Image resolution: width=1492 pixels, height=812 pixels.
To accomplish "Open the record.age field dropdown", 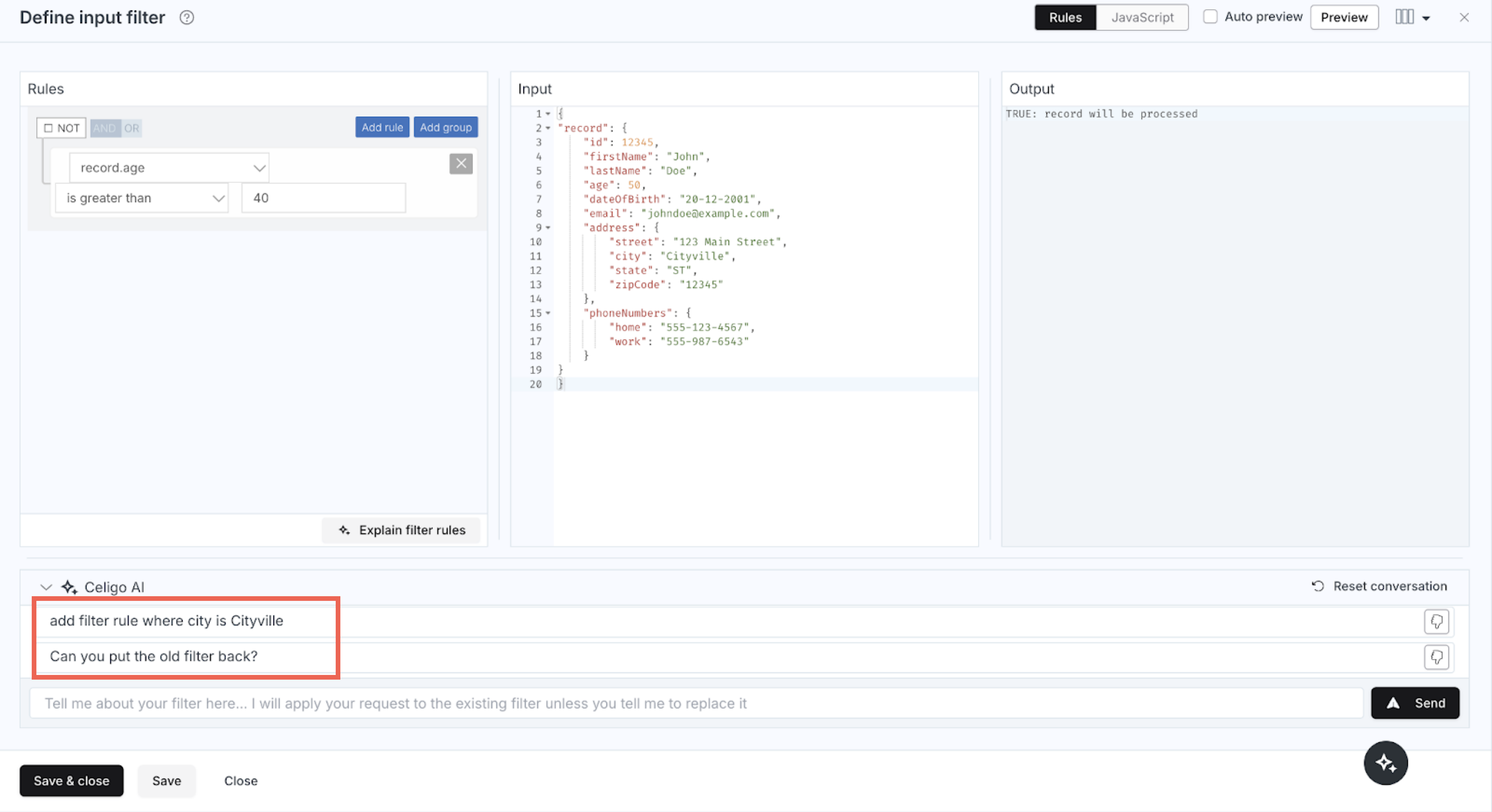I will (169, 168).
